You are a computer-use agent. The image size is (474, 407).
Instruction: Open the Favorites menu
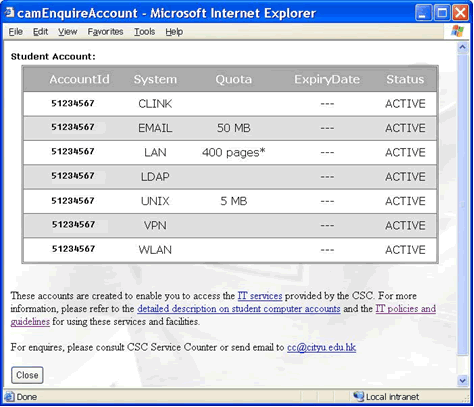[105, 32]
